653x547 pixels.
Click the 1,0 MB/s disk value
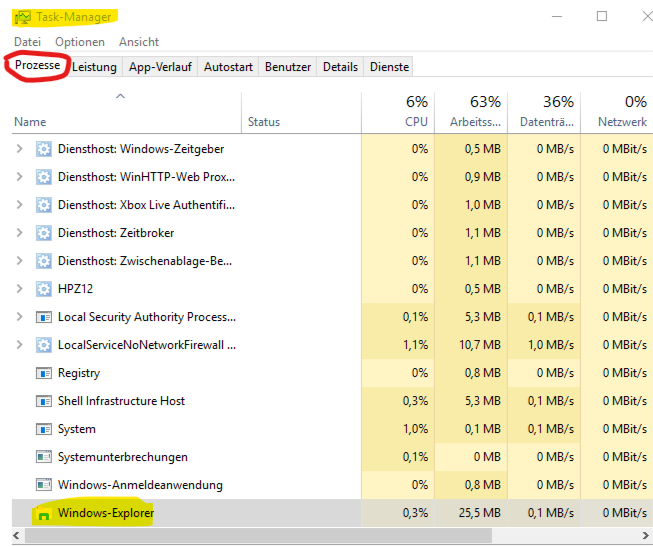point(551,345)
